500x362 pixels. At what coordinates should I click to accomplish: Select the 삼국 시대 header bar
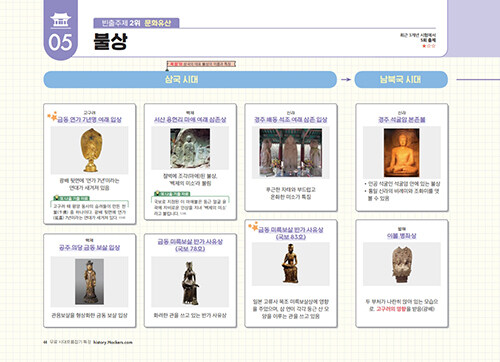(190, 79)
